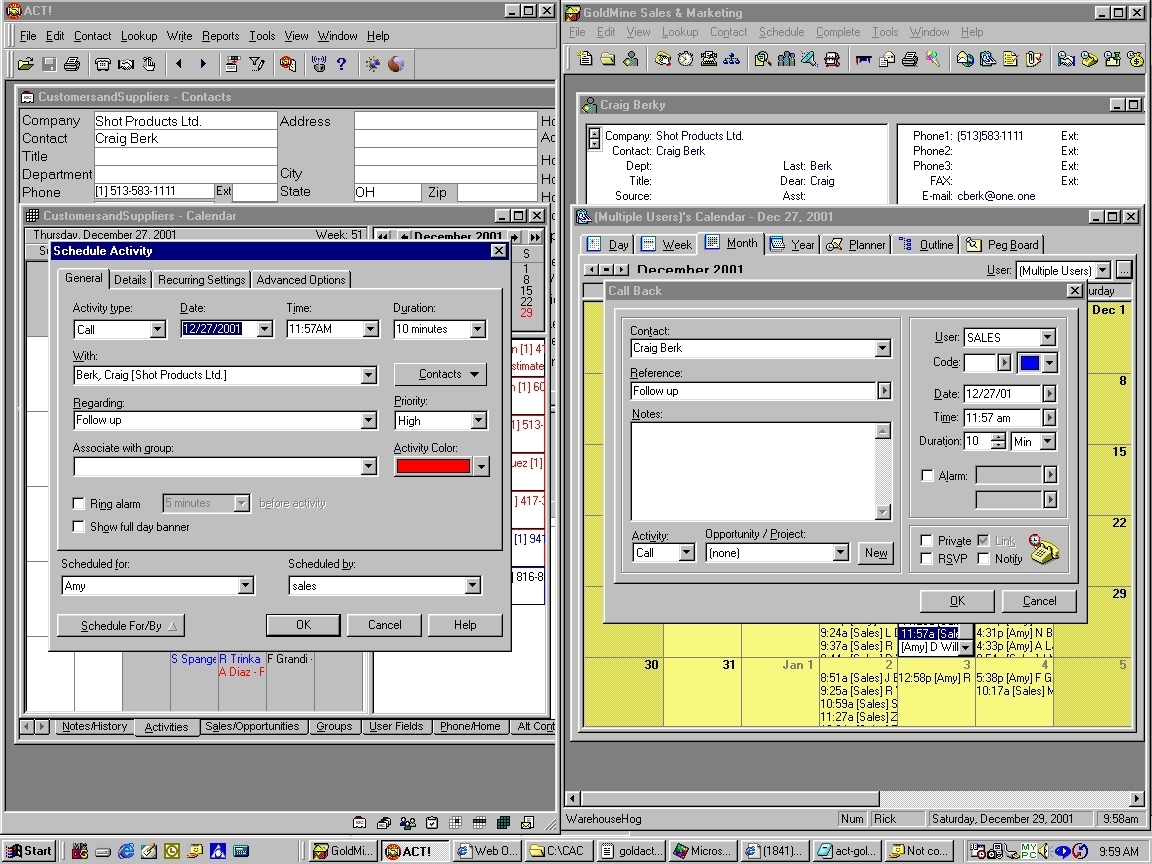Check the Show full day banner option
The width and height of the screenshot is (1152, 864).
79,527
